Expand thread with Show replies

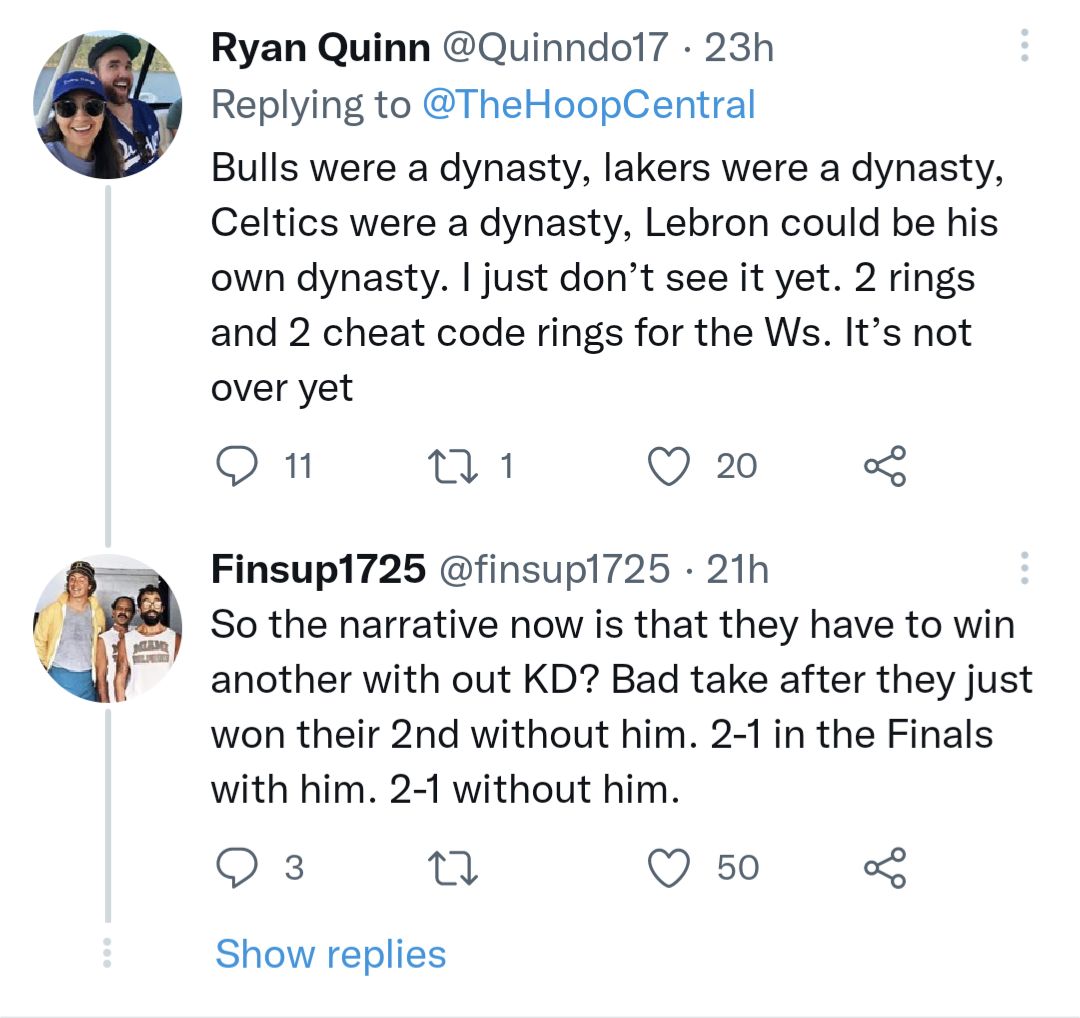(331, 954)
